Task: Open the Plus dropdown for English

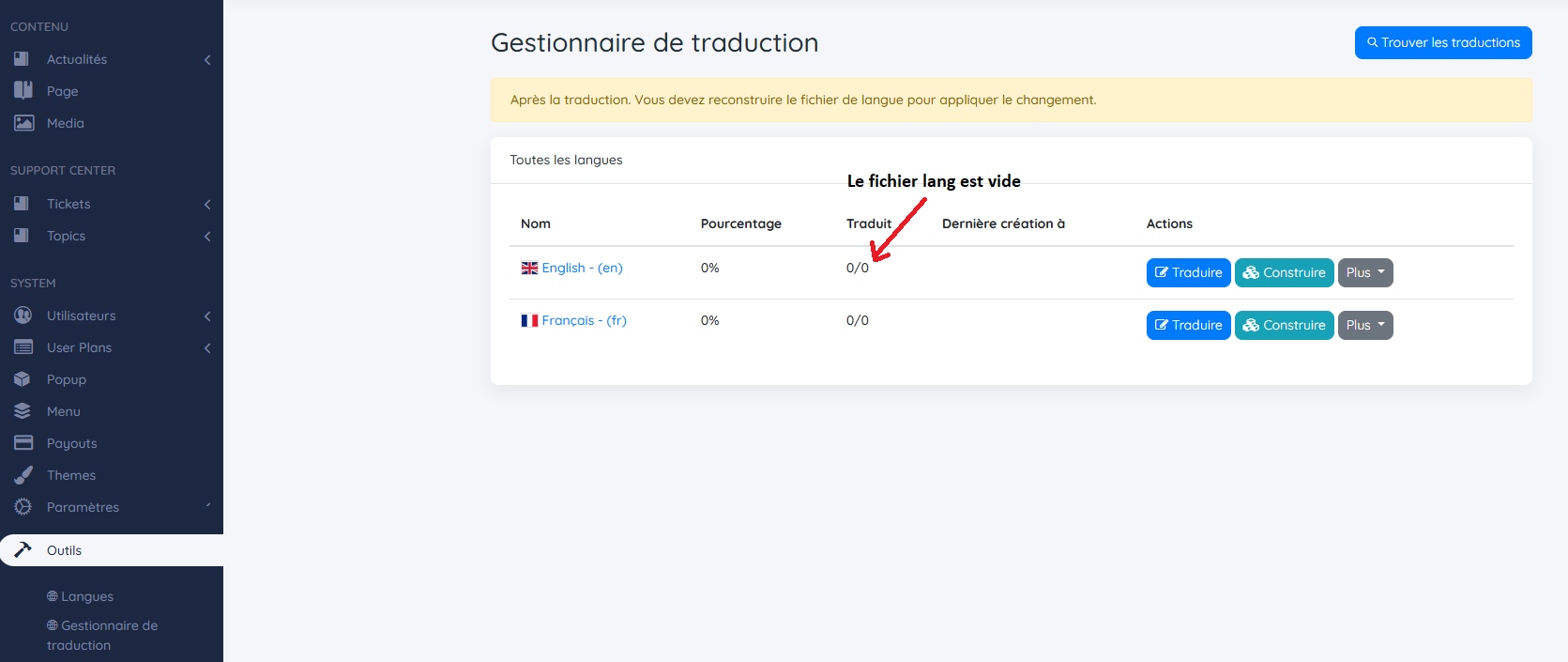Action: 1365,272
